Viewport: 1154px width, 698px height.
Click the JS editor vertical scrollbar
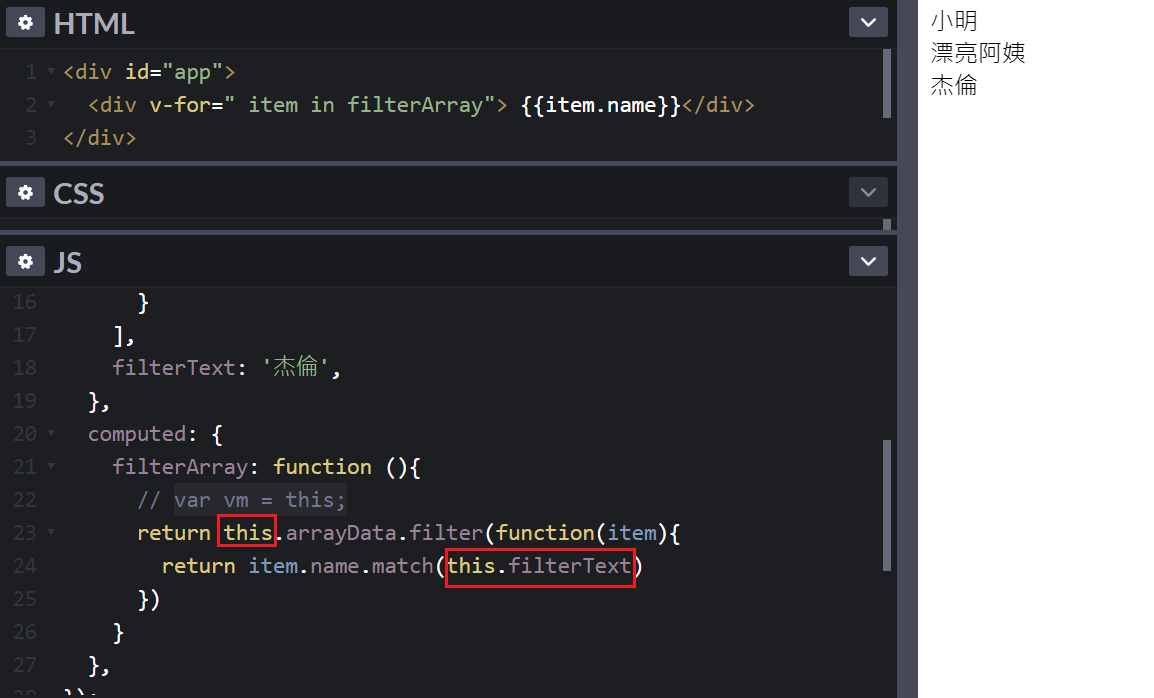[887, 505]
